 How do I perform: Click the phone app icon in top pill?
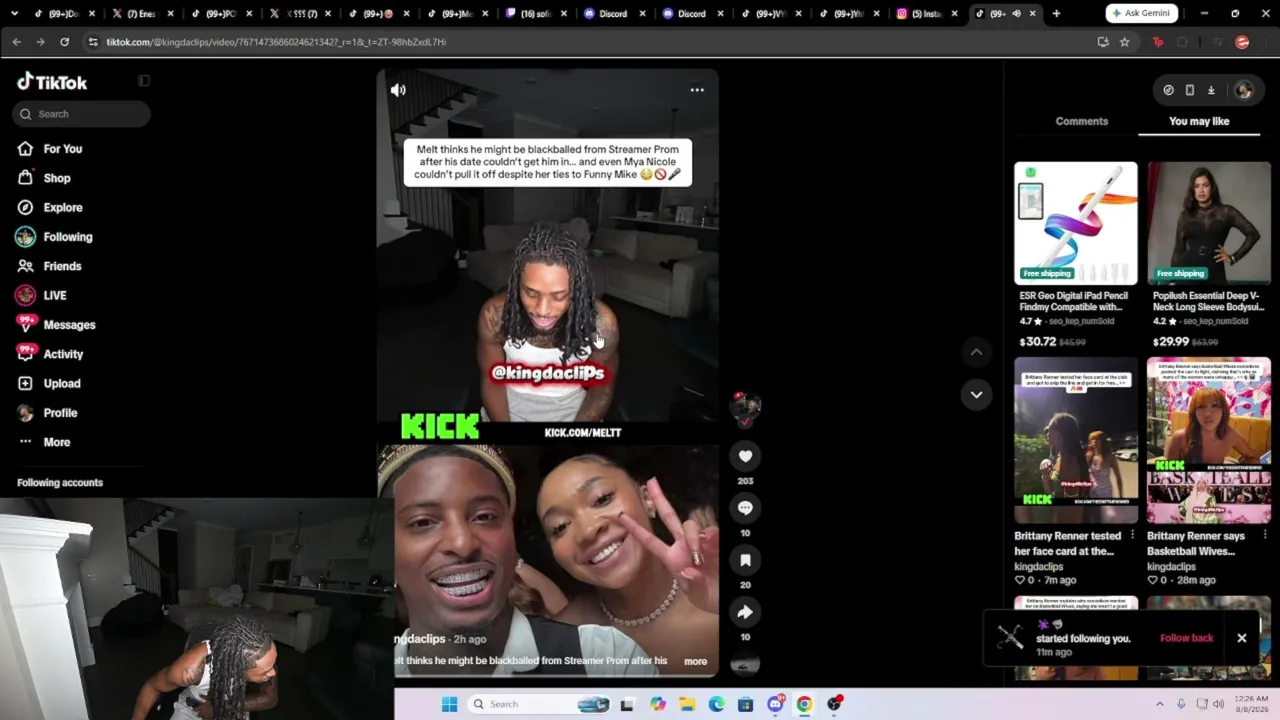tap(1189, 90)
